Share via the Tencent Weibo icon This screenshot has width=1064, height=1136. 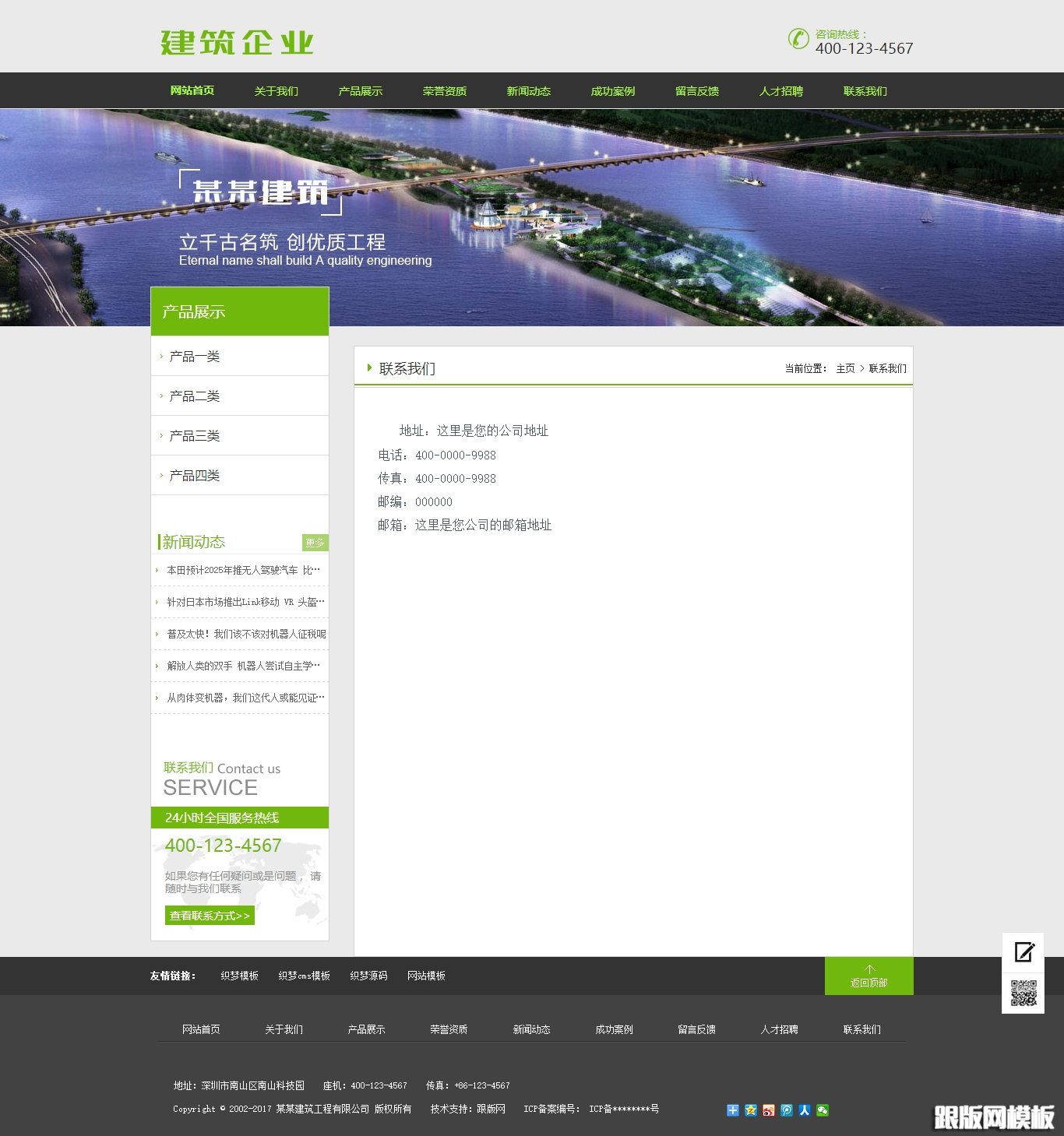[x=787, y=1110]
